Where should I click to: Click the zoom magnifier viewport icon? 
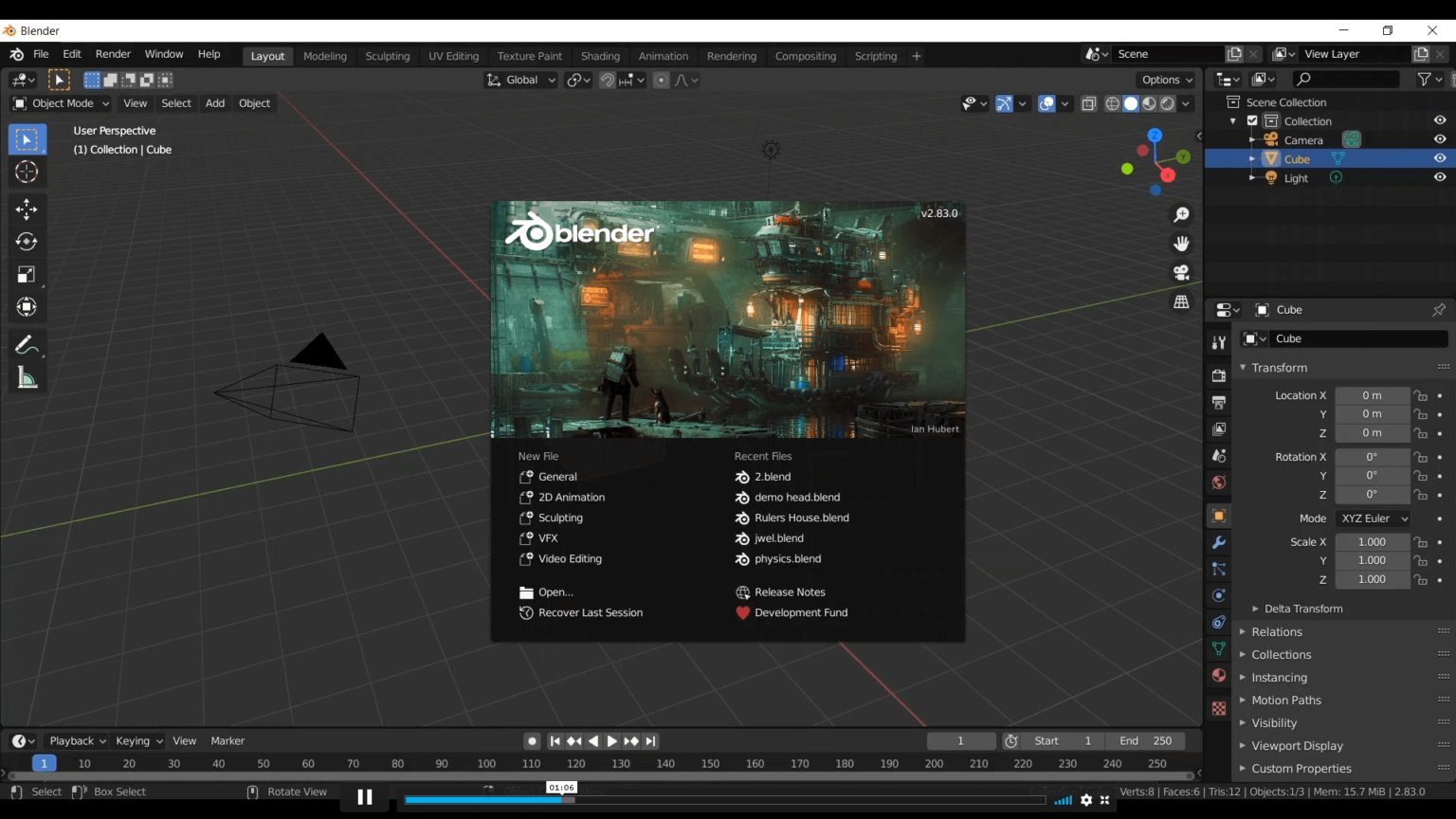(x=1181, y=215)
